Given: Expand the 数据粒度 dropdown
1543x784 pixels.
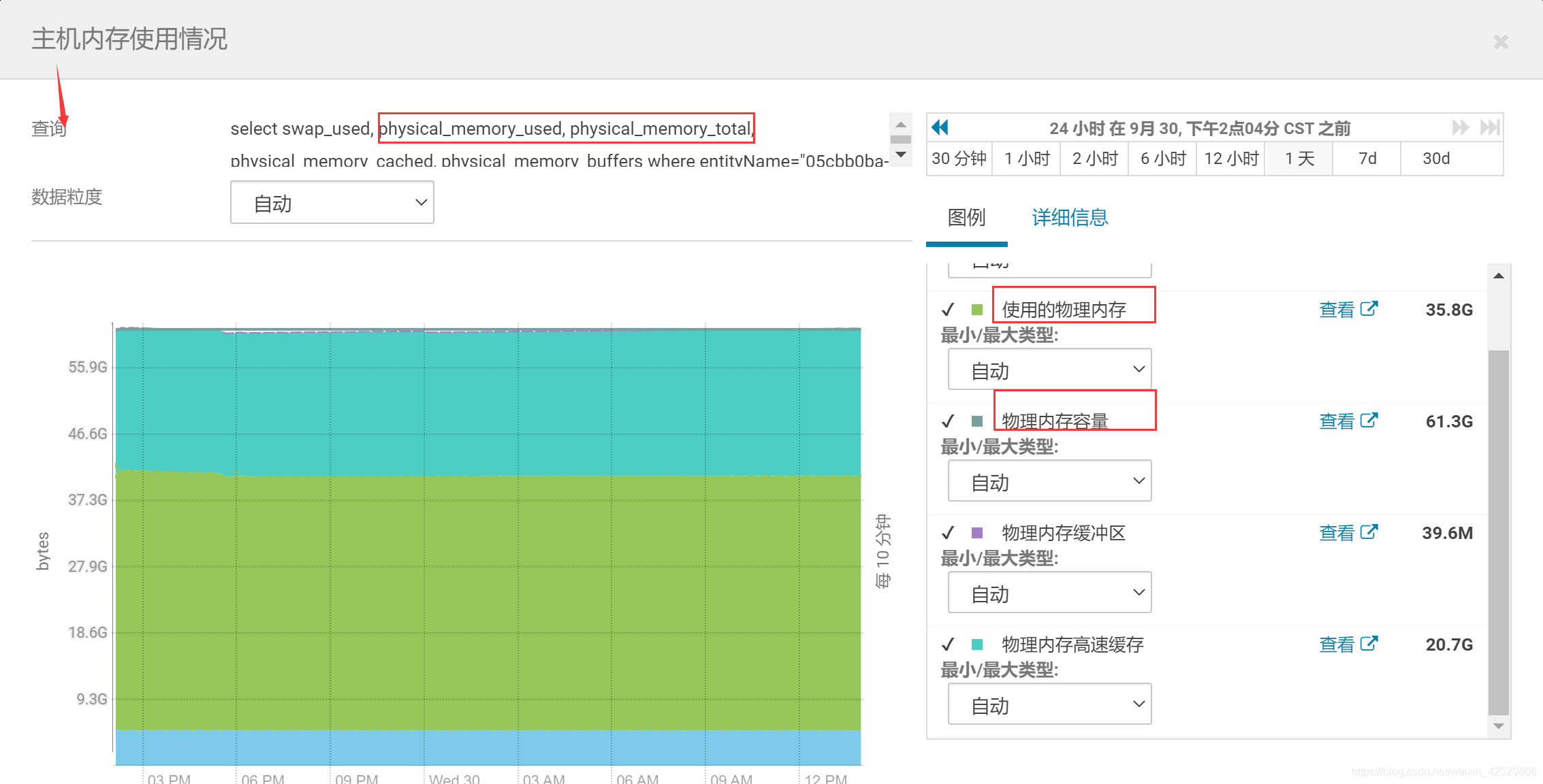Looking at the screenshot, I should coord(332,203).
